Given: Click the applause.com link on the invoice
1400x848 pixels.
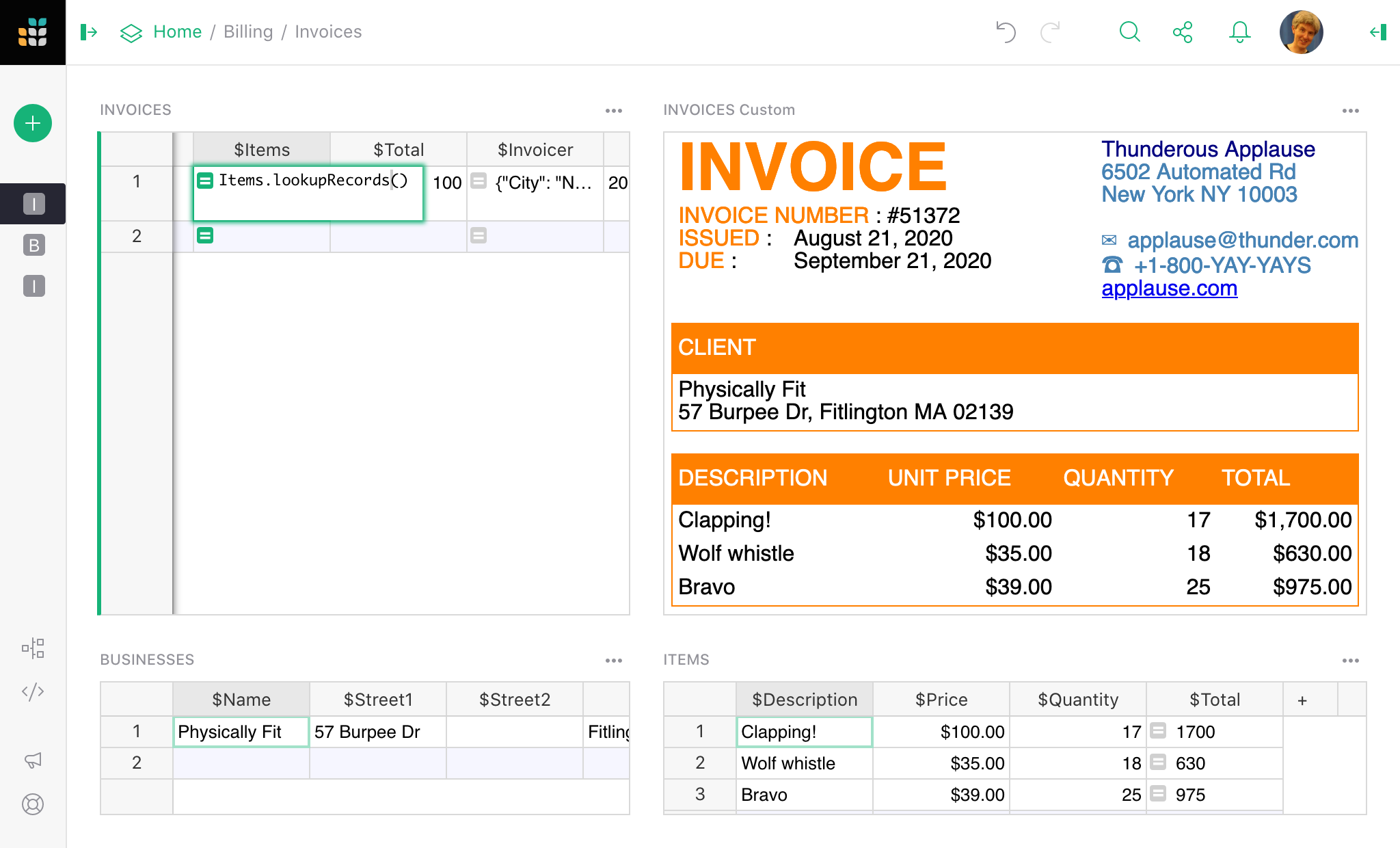Looking at the screenshot, I should pyautogui.click(x=1170, y=288).
